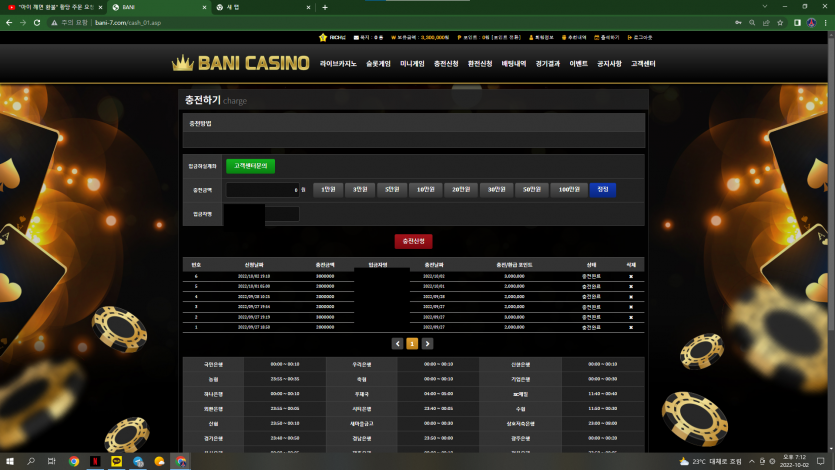Click the 입금자명 depositor name field
Viewport: 835px width, 470px height.
tap(263, 214)
